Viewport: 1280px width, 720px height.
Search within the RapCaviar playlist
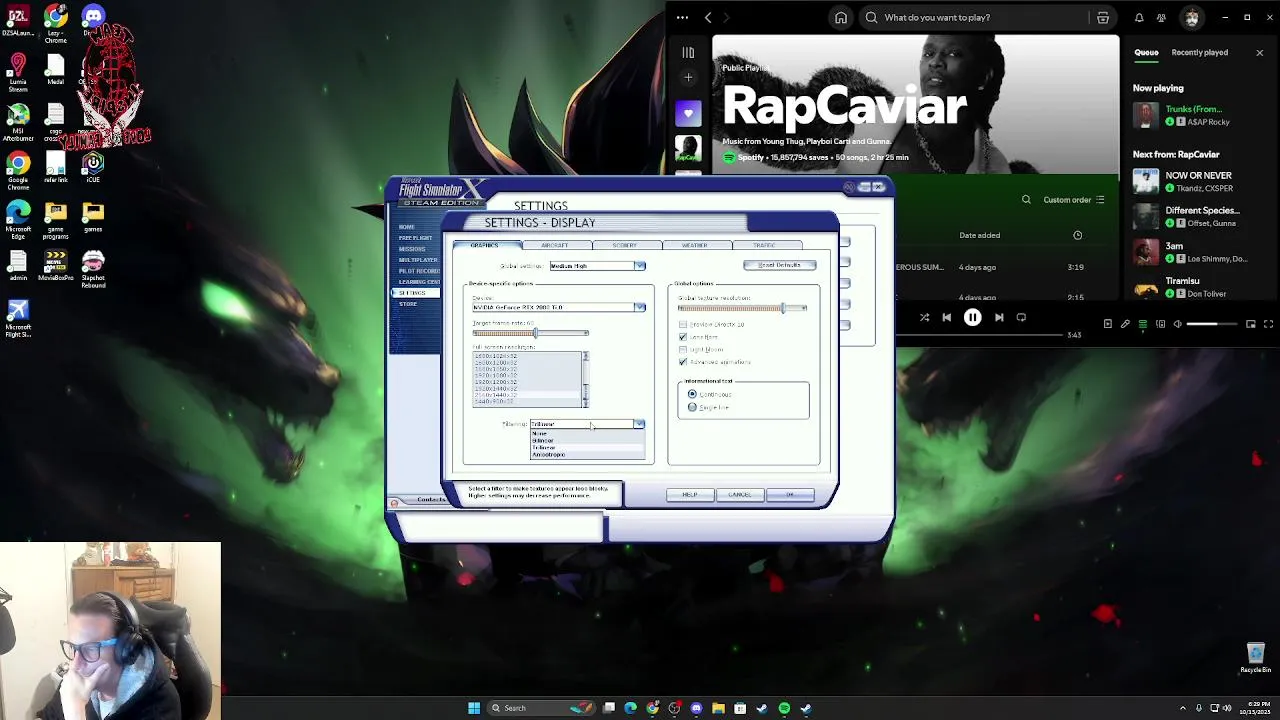tap(1026, 200)
